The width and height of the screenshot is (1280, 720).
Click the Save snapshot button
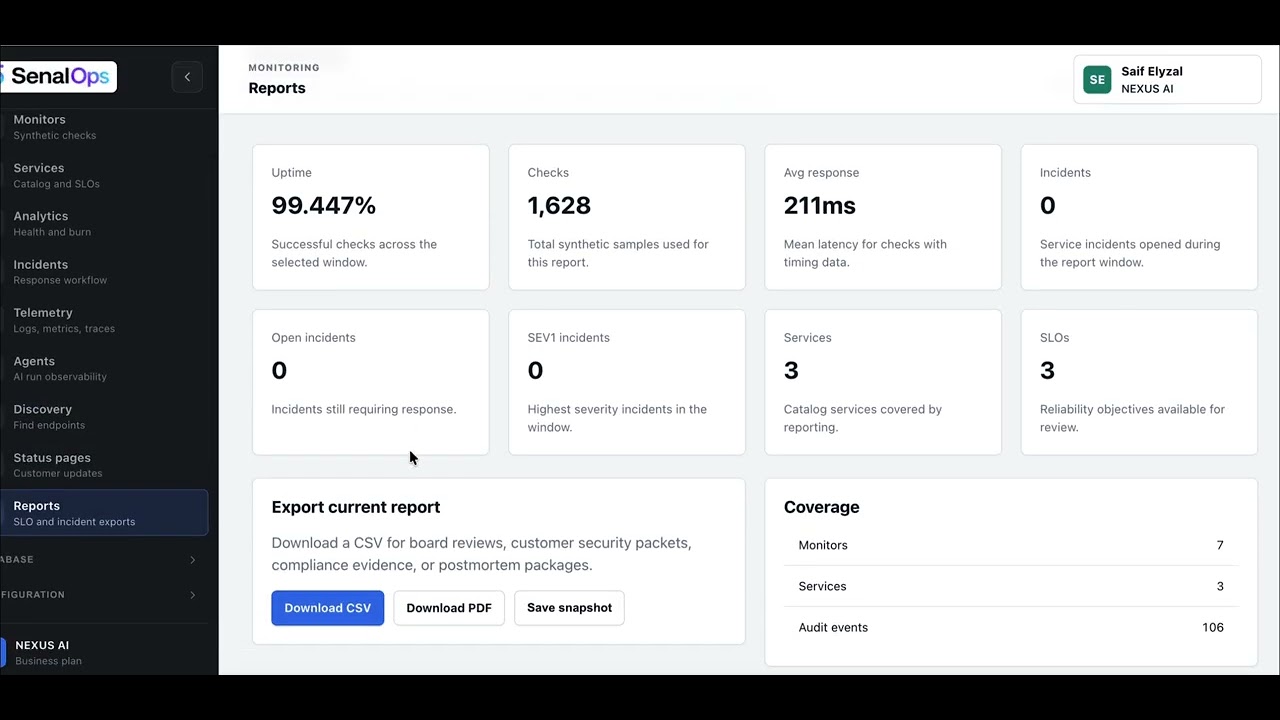coord(569,608)
